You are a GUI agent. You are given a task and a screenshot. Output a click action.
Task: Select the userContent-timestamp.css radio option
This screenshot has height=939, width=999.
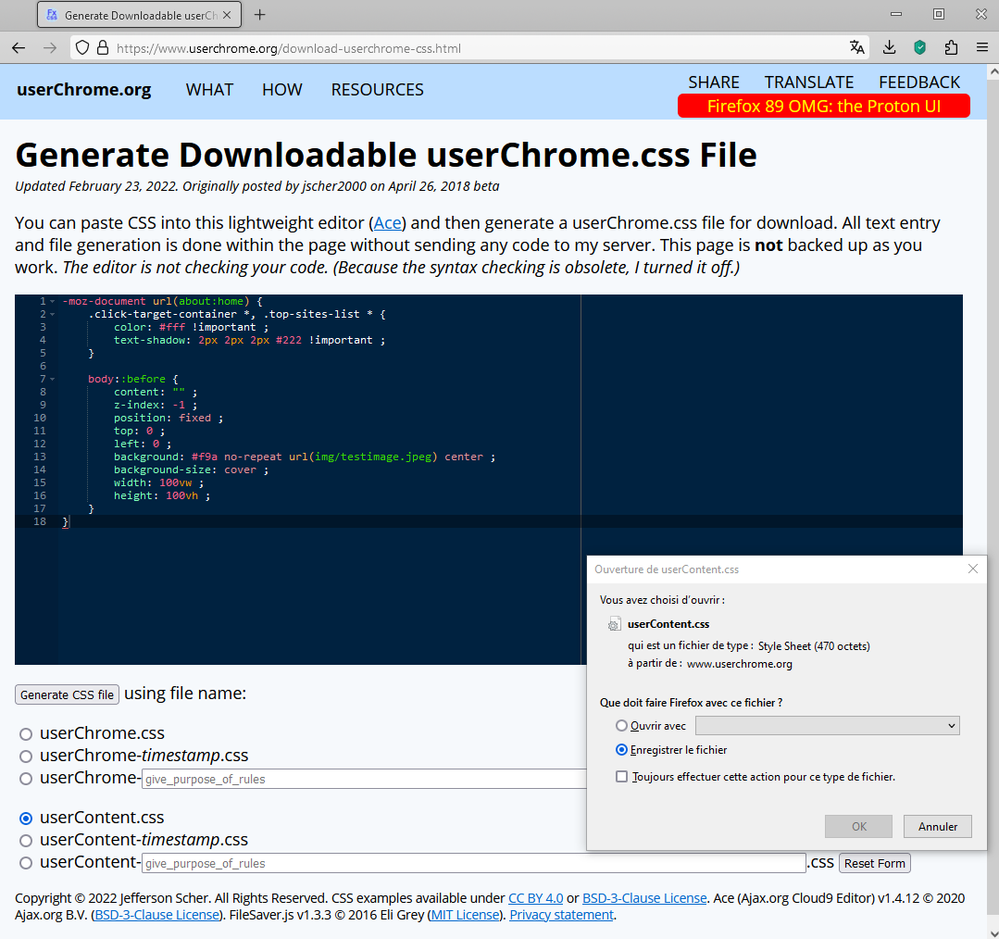tap(26, 841)
